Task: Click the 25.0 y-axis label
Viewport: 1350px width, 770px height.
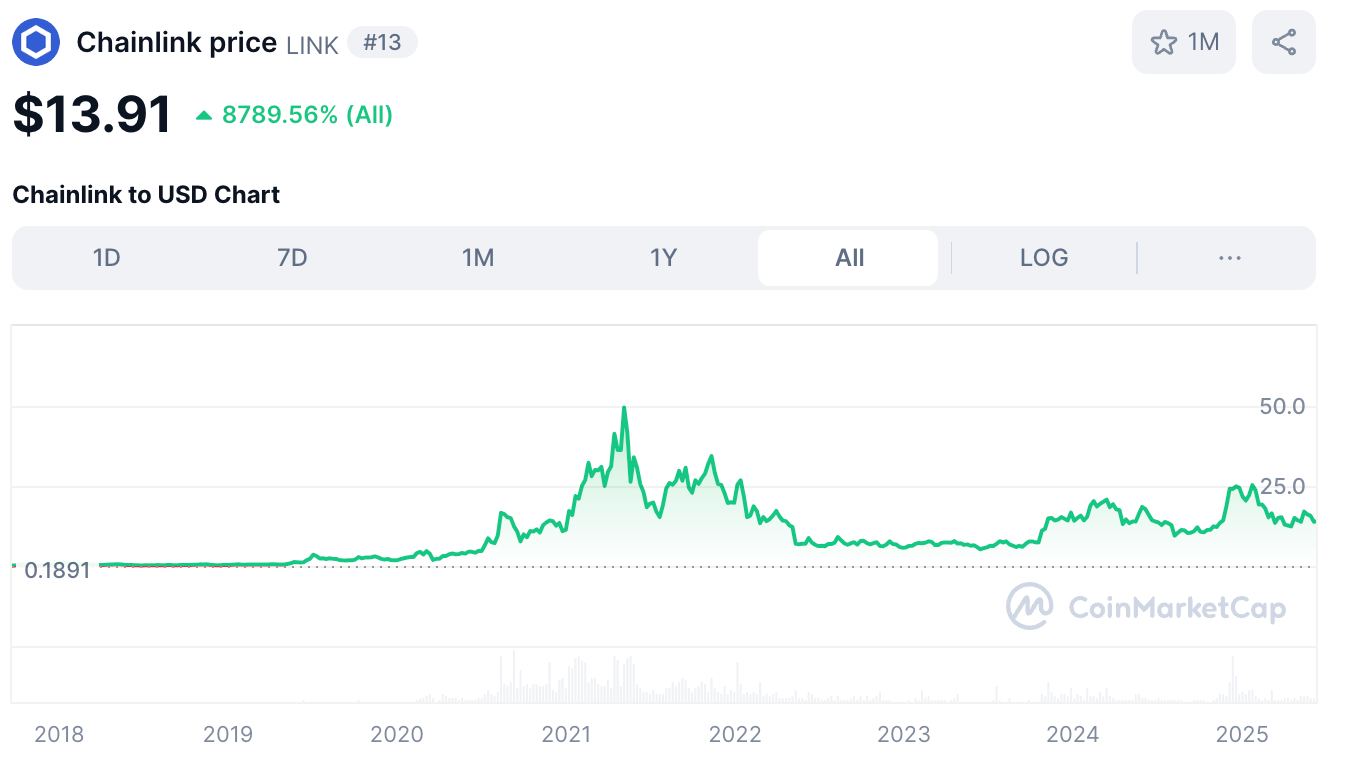Action: click(x=1282, y=486)
